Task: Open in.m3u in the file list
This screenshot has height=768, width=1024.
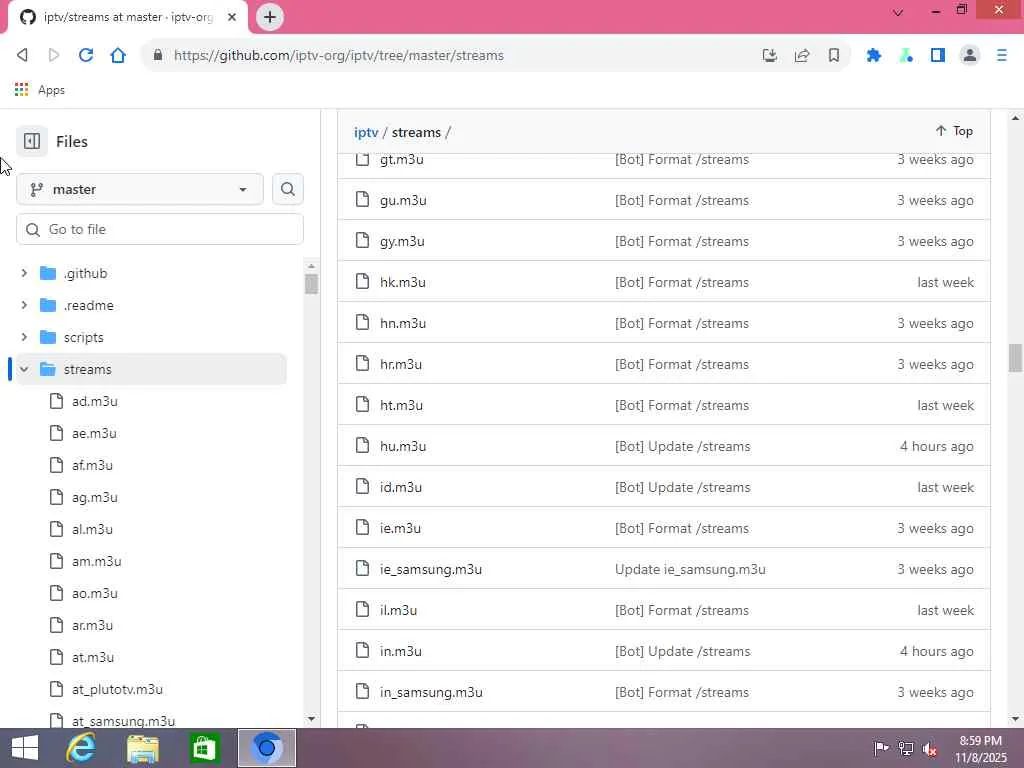Action: tap(401, 652)
